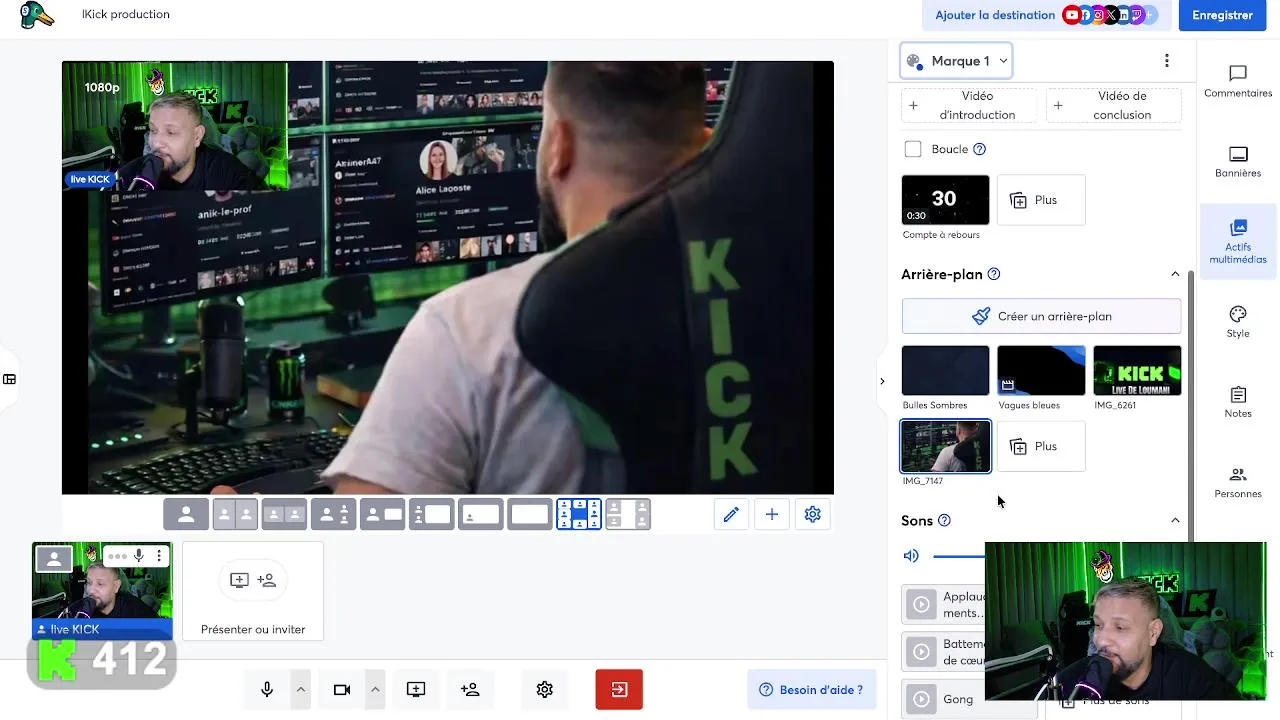Click the speaker volume icon under Sons
Viewport: 1280px width, 720px height.
pyautogui.click(x=911, y=556)
